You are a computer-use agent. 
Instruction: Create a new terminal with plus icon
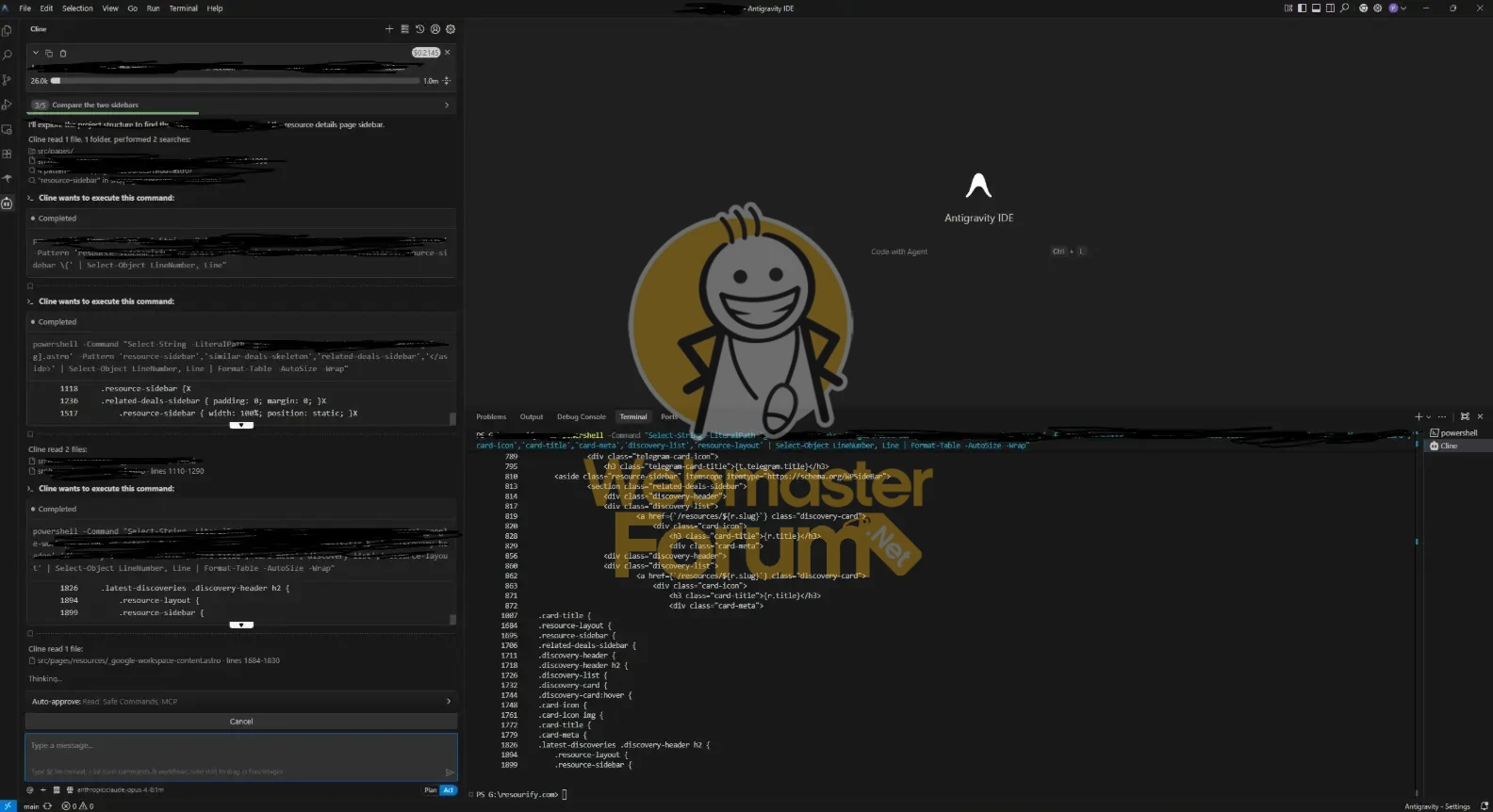pyautogui.click(x=1419, y=416)
